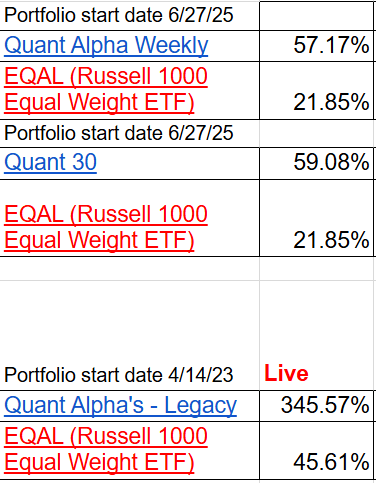The width and height of the screenshot is (376, 483).
Task: Click EQAL link below Quant Alpha's Legacy
Action: click(x=106, y=449)
